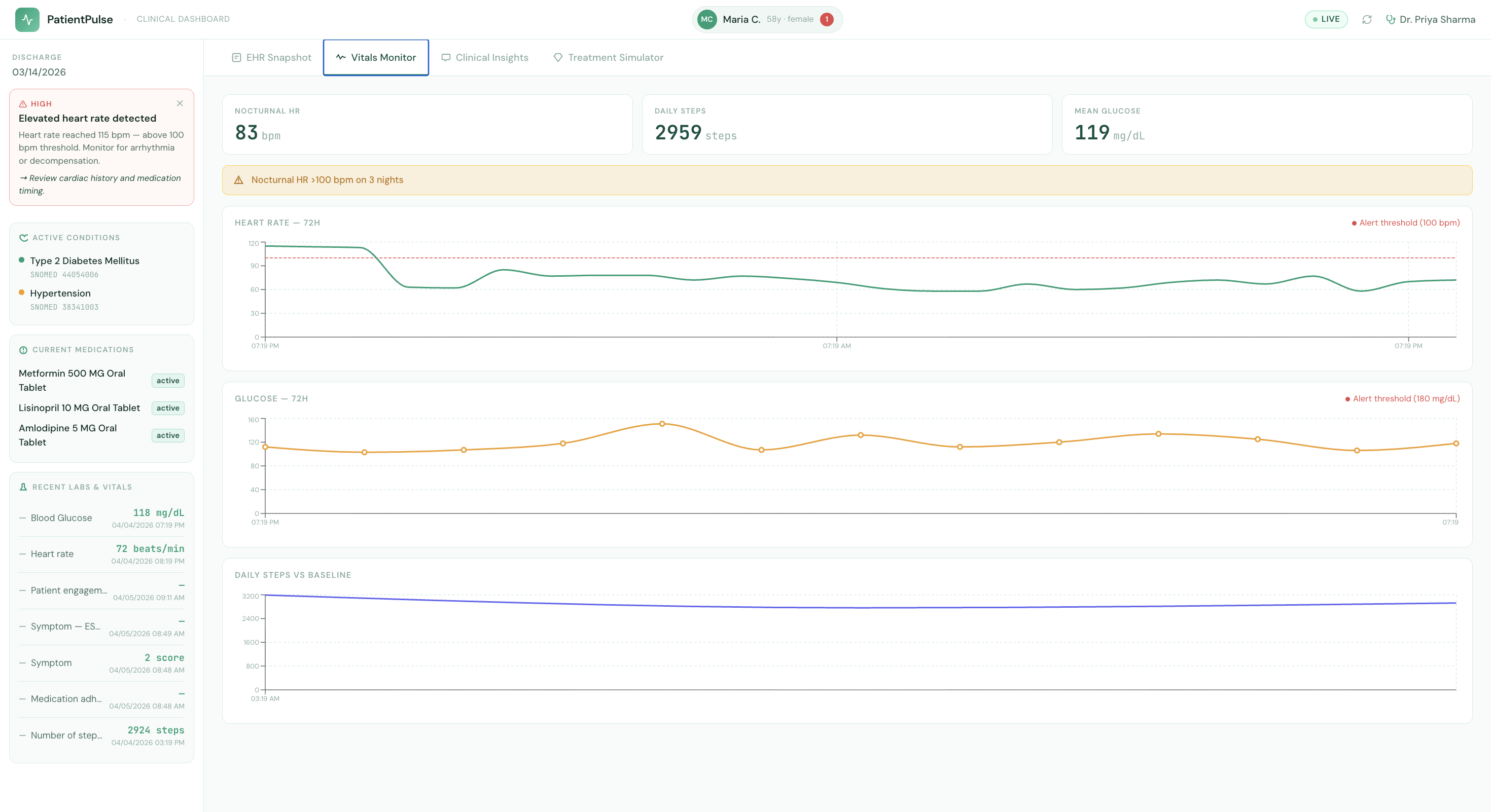Screen dimensions: 1491x812
Task: Click the Blood Glucose lab result row
Action: click(x=101, y=518)
